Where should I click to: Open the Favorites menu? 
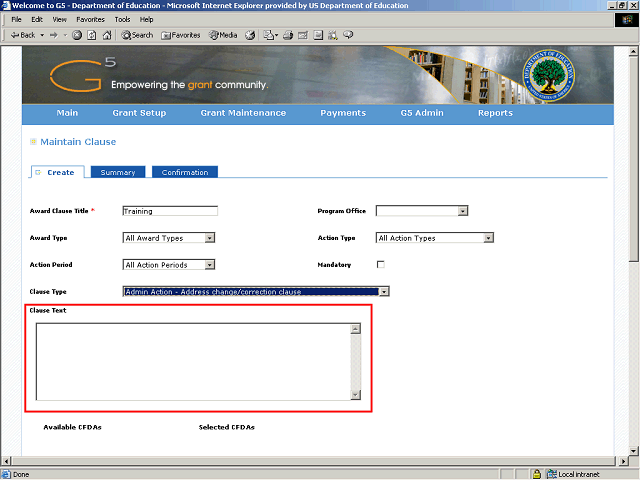tap(91, 20)
